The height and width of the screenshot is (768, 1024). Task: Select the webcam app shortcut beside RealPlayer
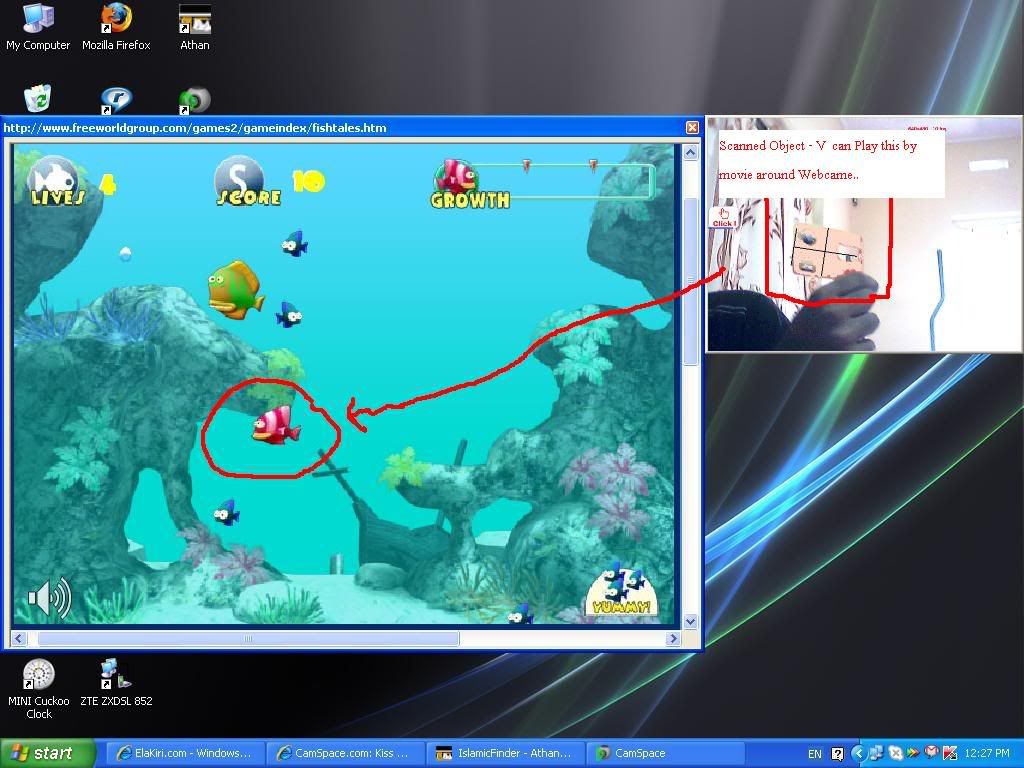195,100
